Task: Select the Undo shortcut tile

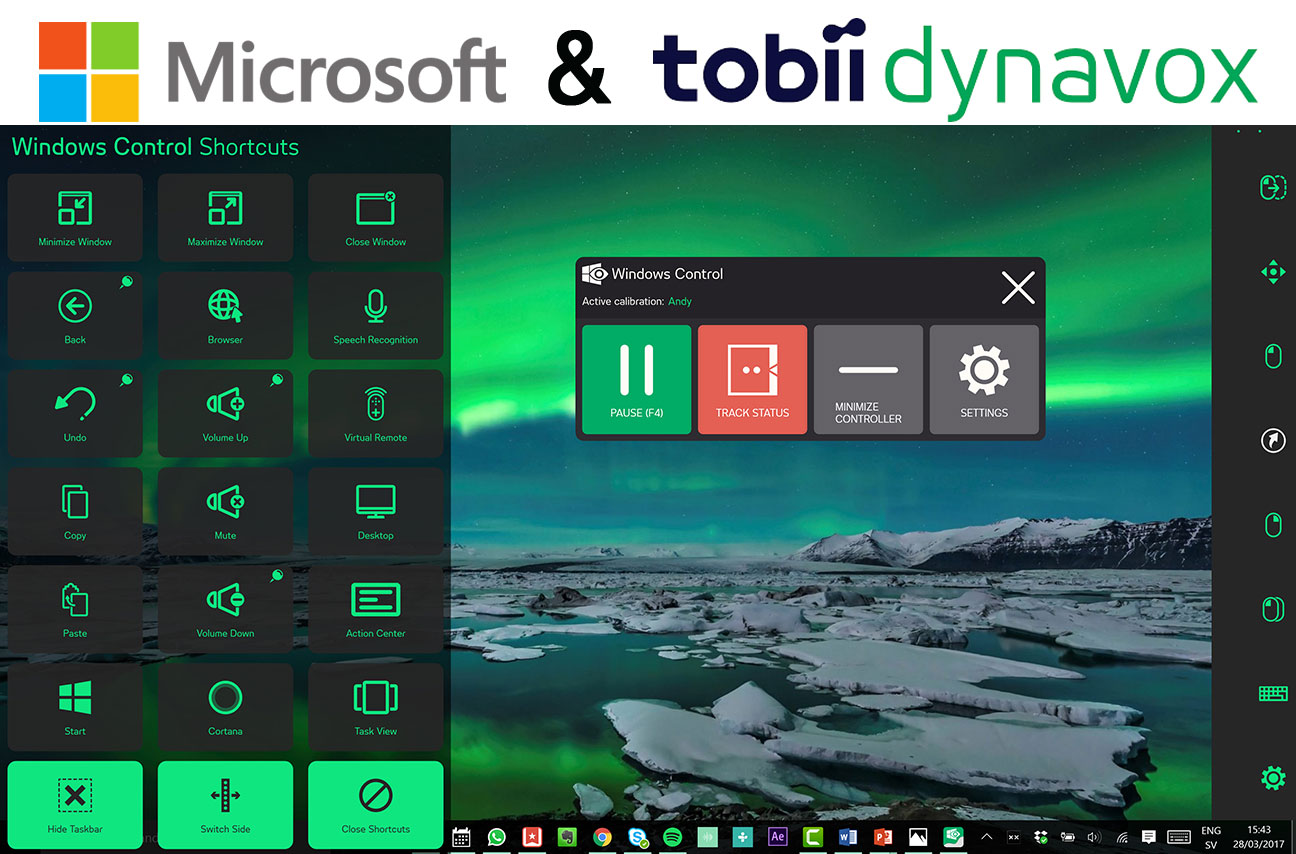Action: [75, 414]
